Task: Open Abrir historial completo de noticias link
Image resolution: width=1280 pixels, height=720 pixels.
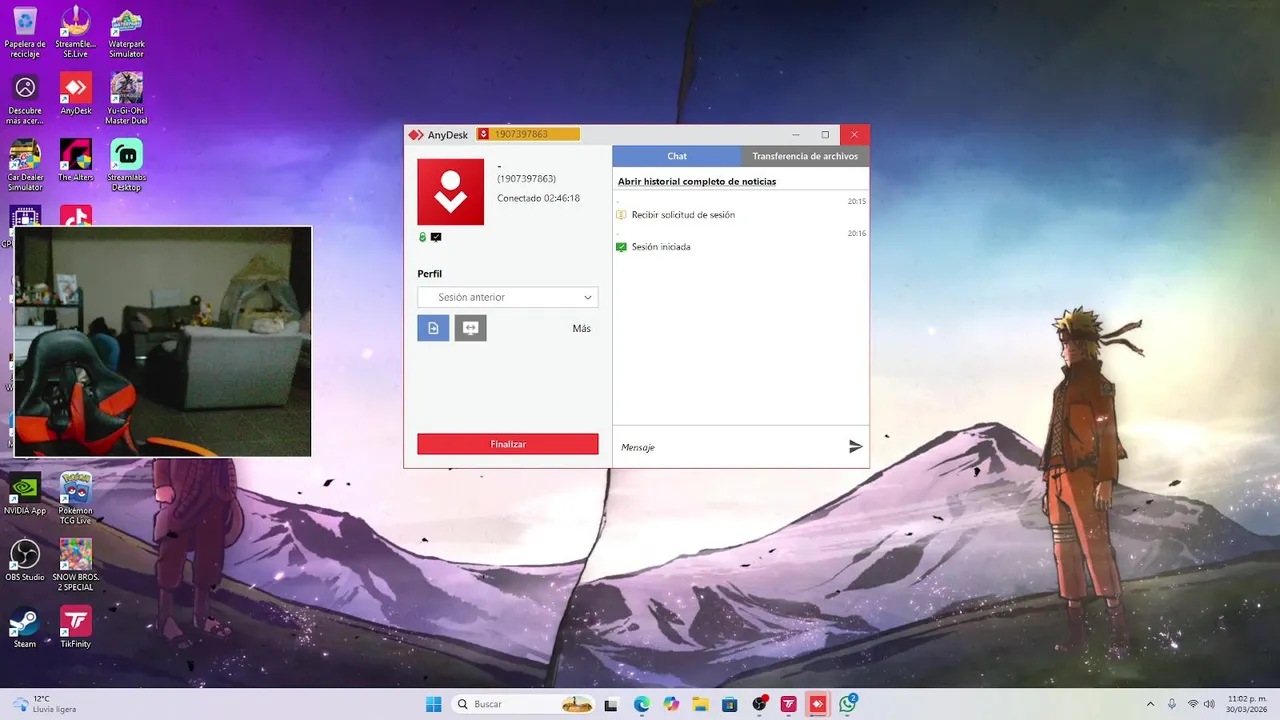Action: 697,182
